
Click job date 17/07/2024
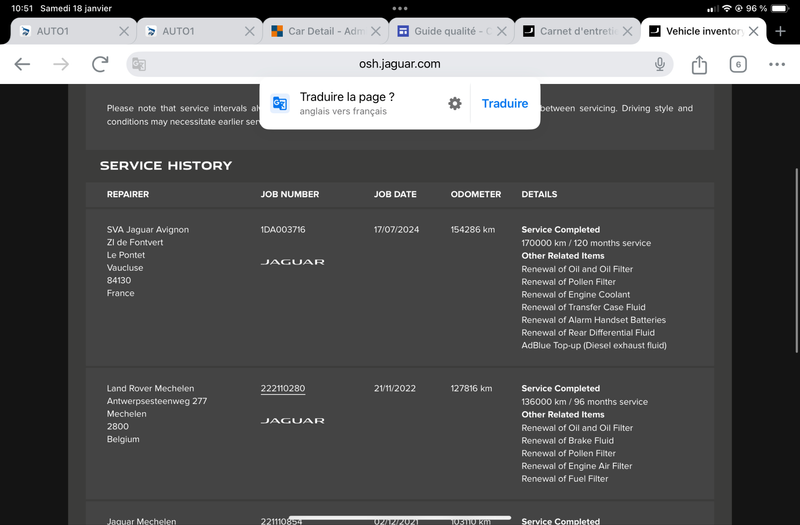click(396, 230)
